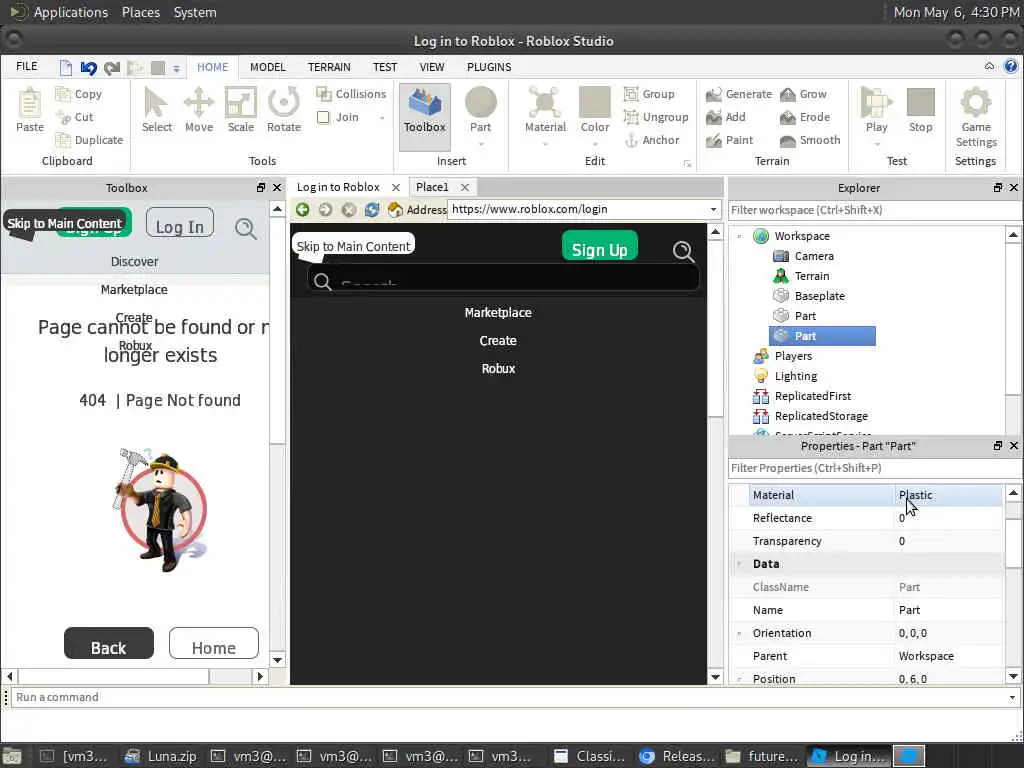Switch to the PLUGINS ribbon tab
Screen dimensions: 1024x768
pyautogui.click(x=489, y=67)
